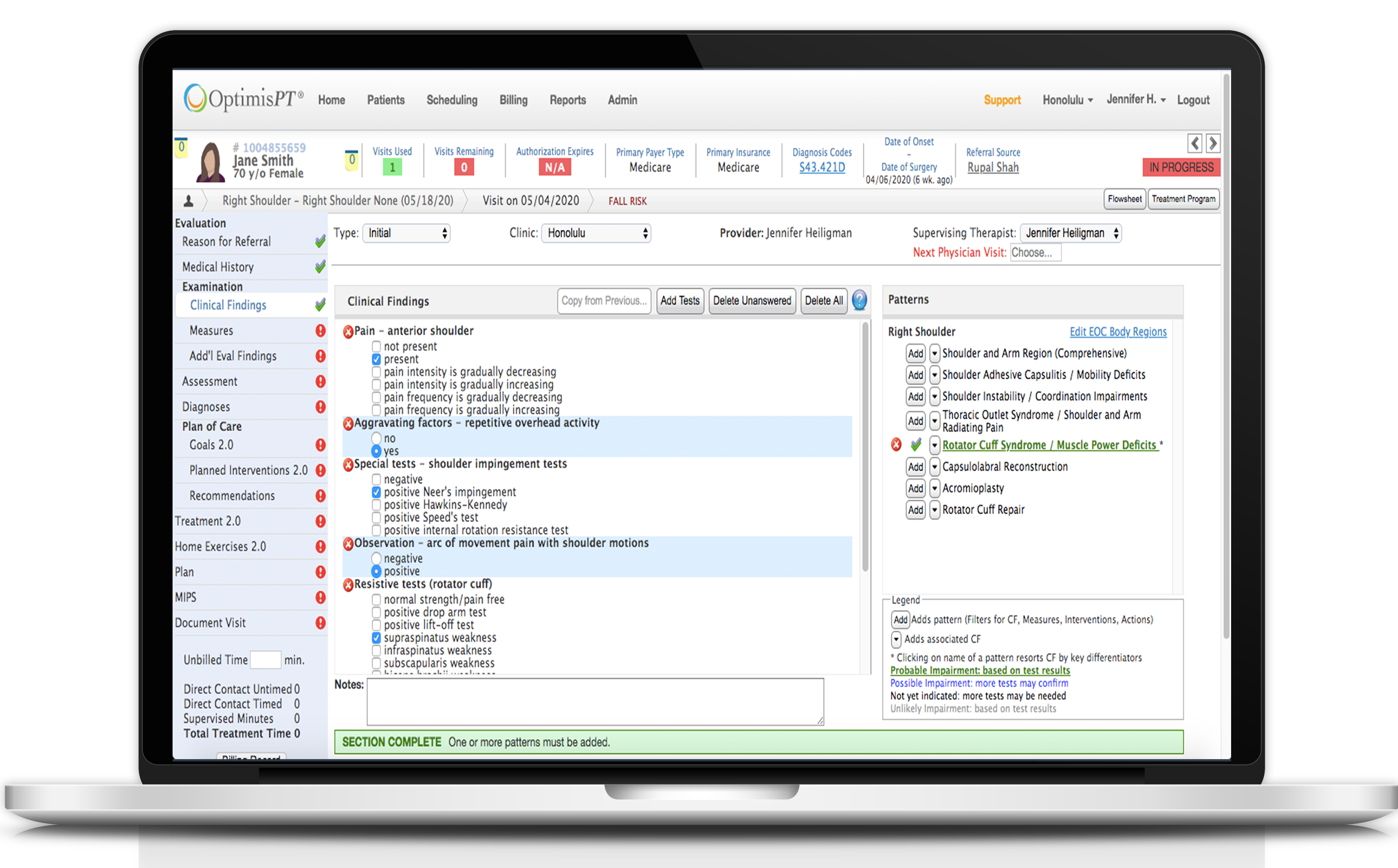Go to the Measures section in sidebar
The width and height of the screenshot is (1398, 868).
[x=211, y=331]
